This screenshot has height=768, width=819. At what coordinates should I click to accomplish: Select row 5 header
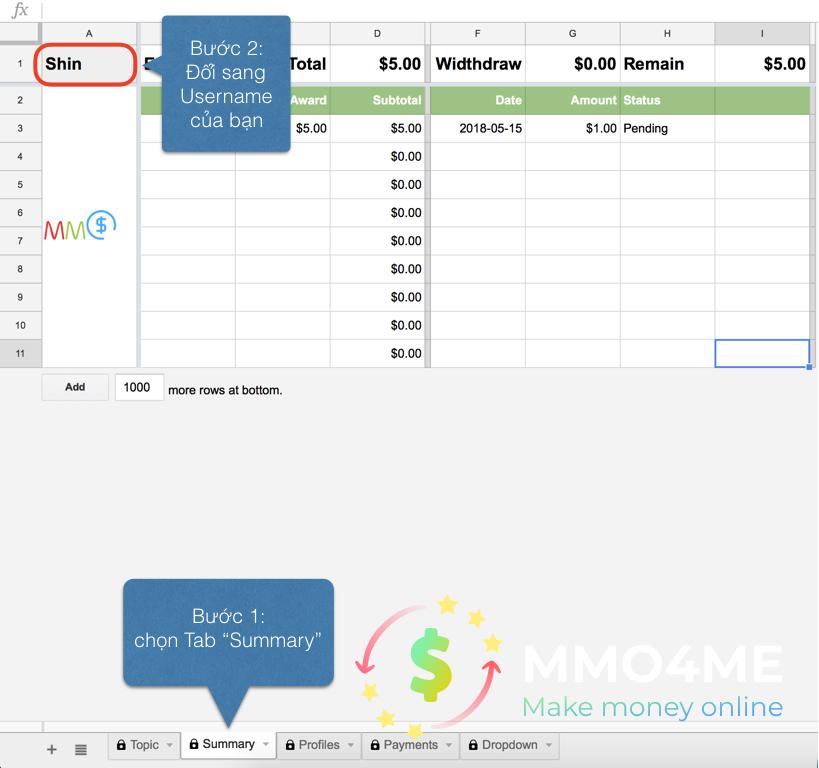pyautogui.click(x=20, y=184)
